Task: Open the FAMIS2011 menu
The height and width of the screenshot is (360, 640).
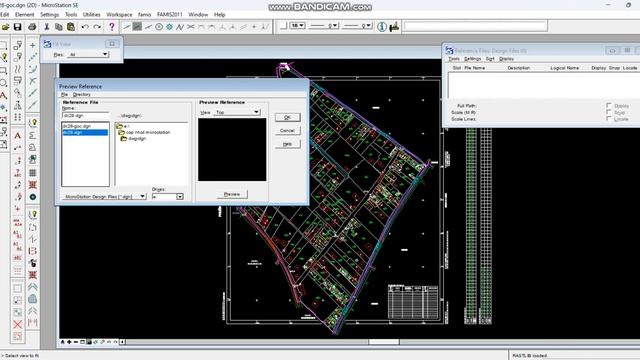Action: (x=170, y=14)
